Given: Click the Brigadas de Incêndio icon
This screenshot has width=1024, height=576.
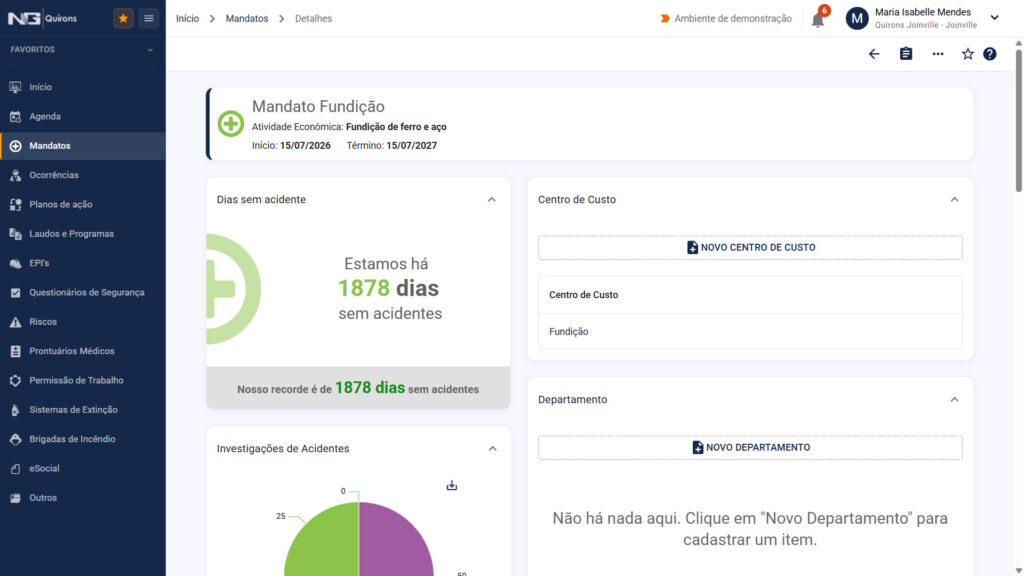Looking at the screenshot, I should [x=16, y=440].
